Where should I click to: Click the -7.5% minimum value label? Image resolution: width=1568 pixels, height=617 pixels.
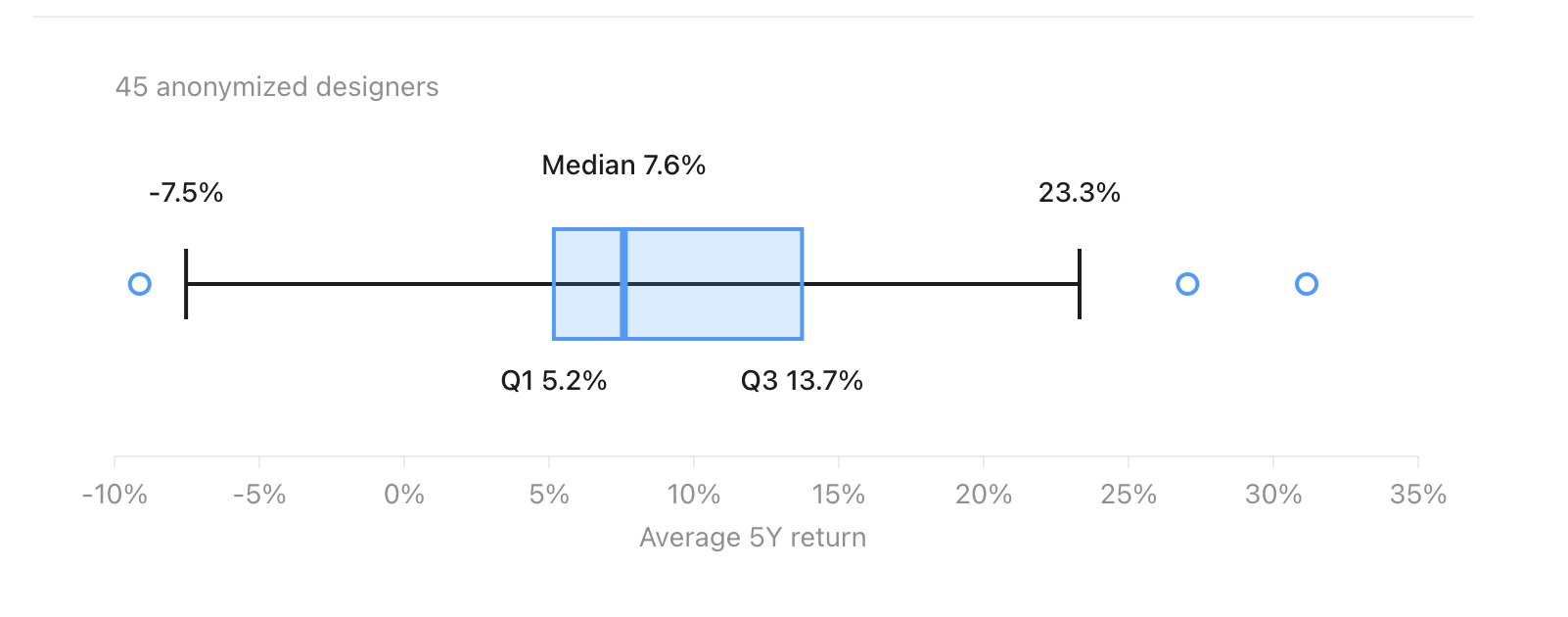186,192
